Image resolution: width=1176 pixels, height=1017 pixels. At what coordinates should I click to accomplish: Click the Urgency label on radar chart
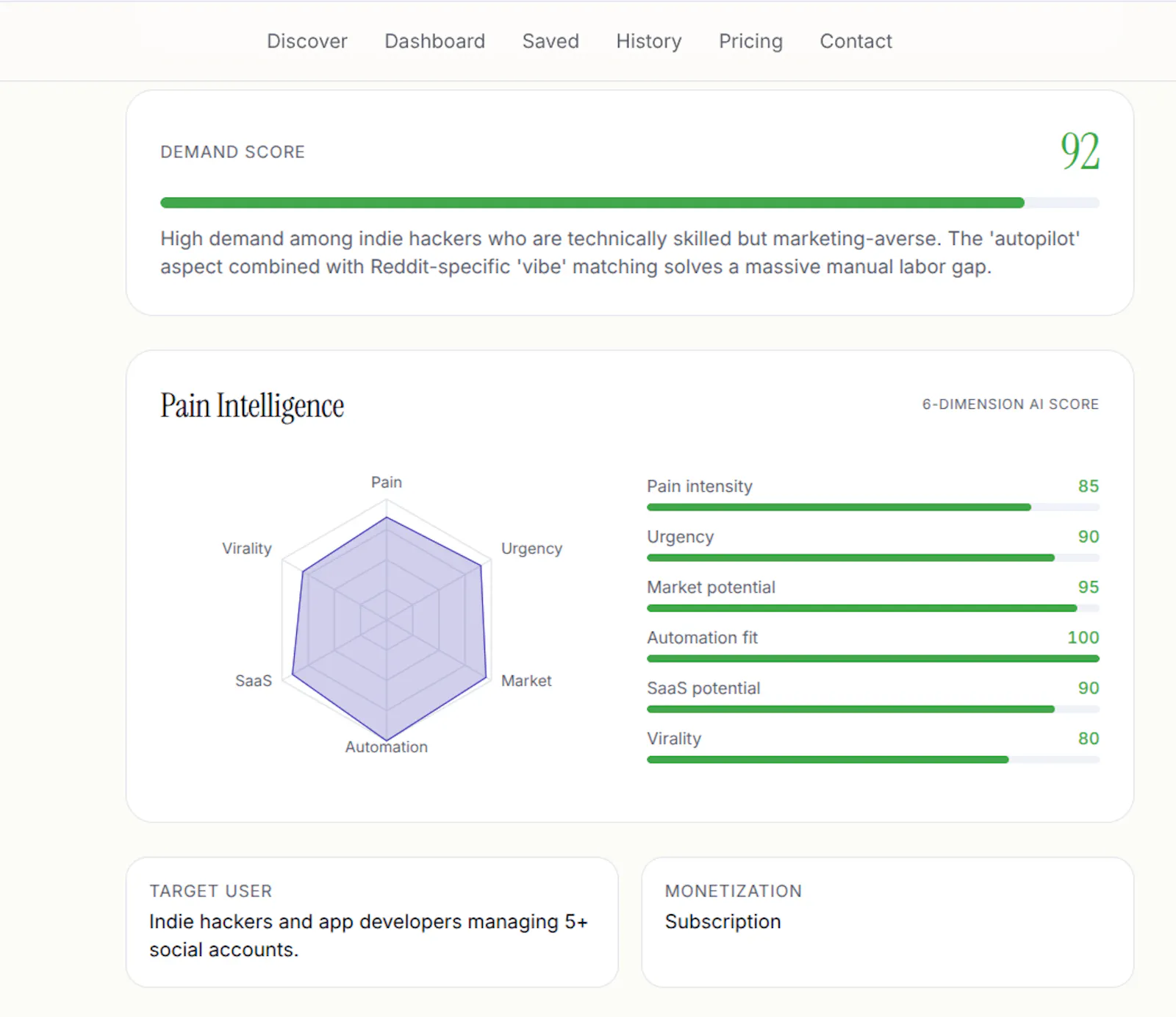pyautogui.click(x=531, y=549)
